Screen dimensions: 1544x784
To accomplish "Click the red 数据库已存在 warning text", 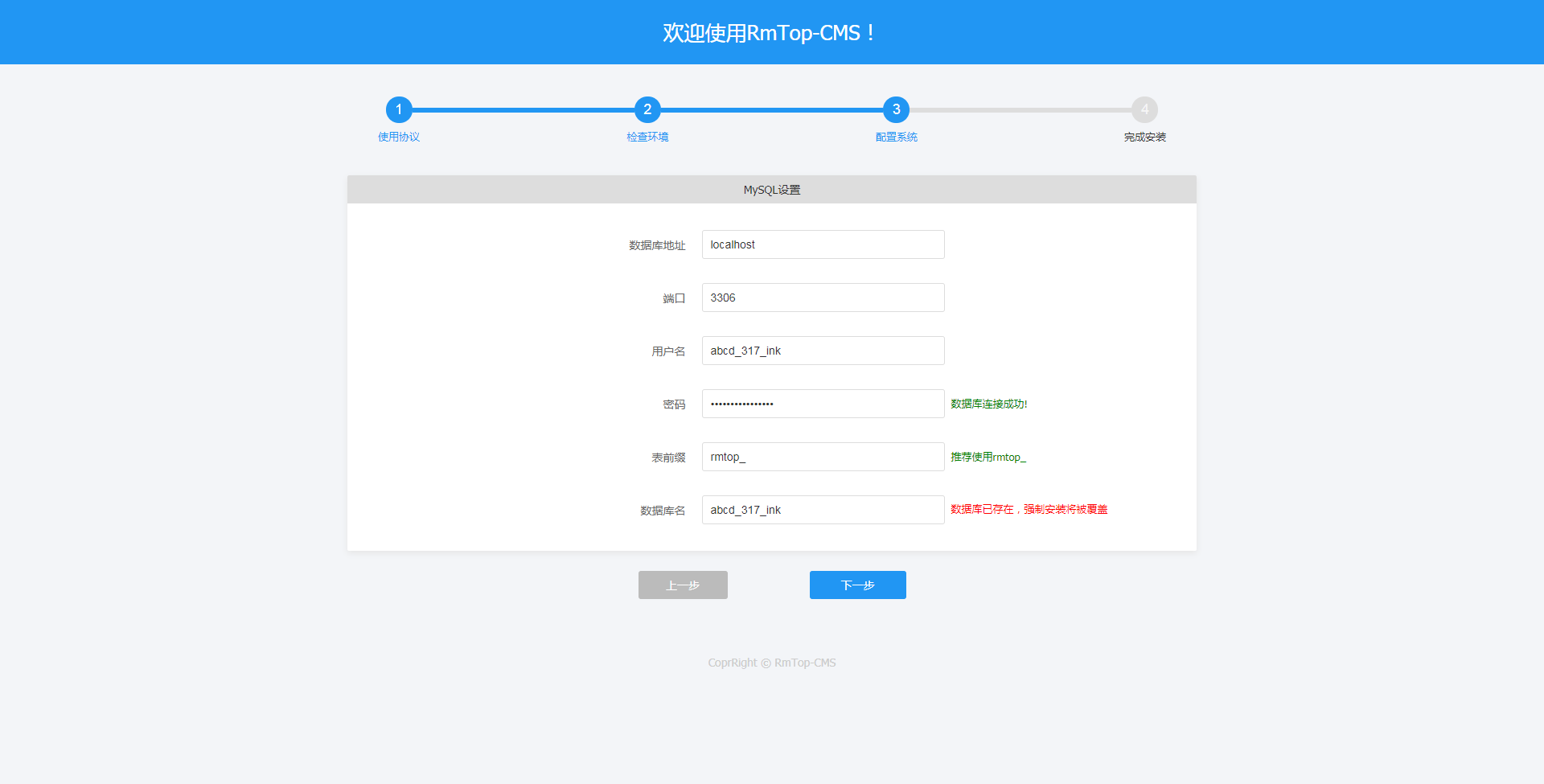I will coord(1029,509).
